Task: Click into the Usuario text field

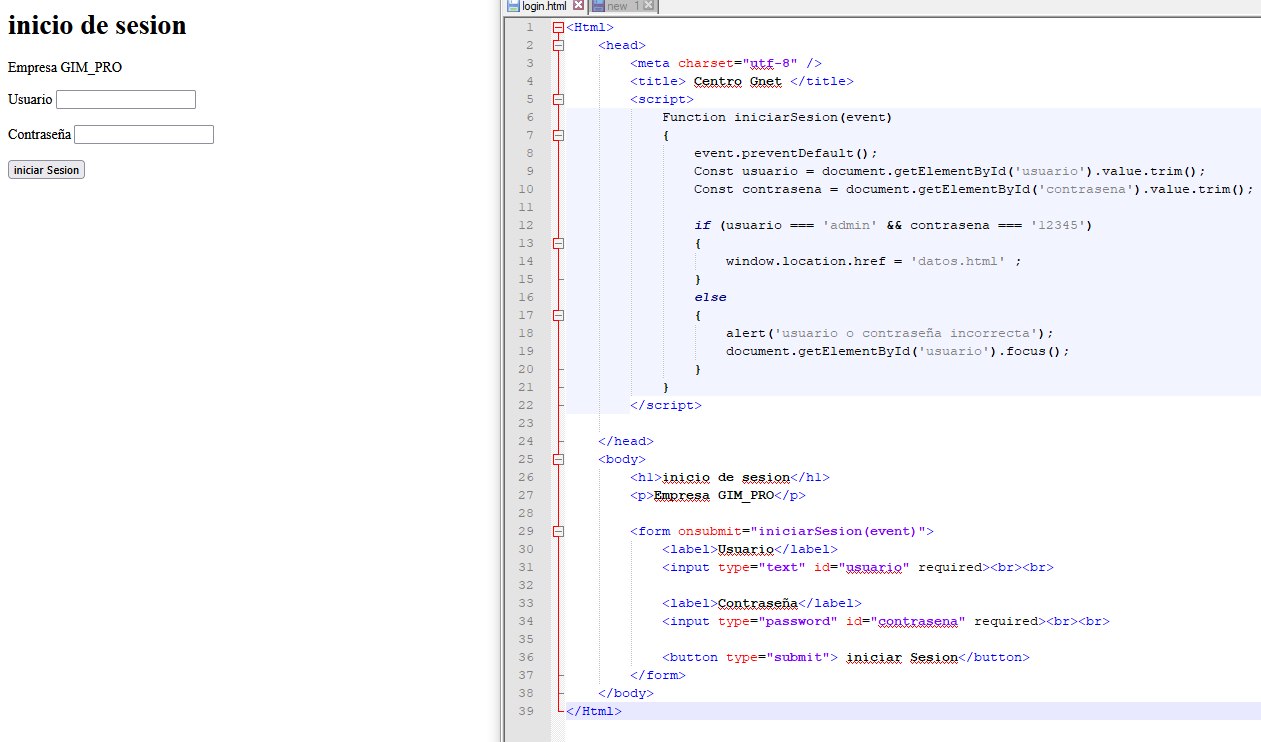Action: 126,100
